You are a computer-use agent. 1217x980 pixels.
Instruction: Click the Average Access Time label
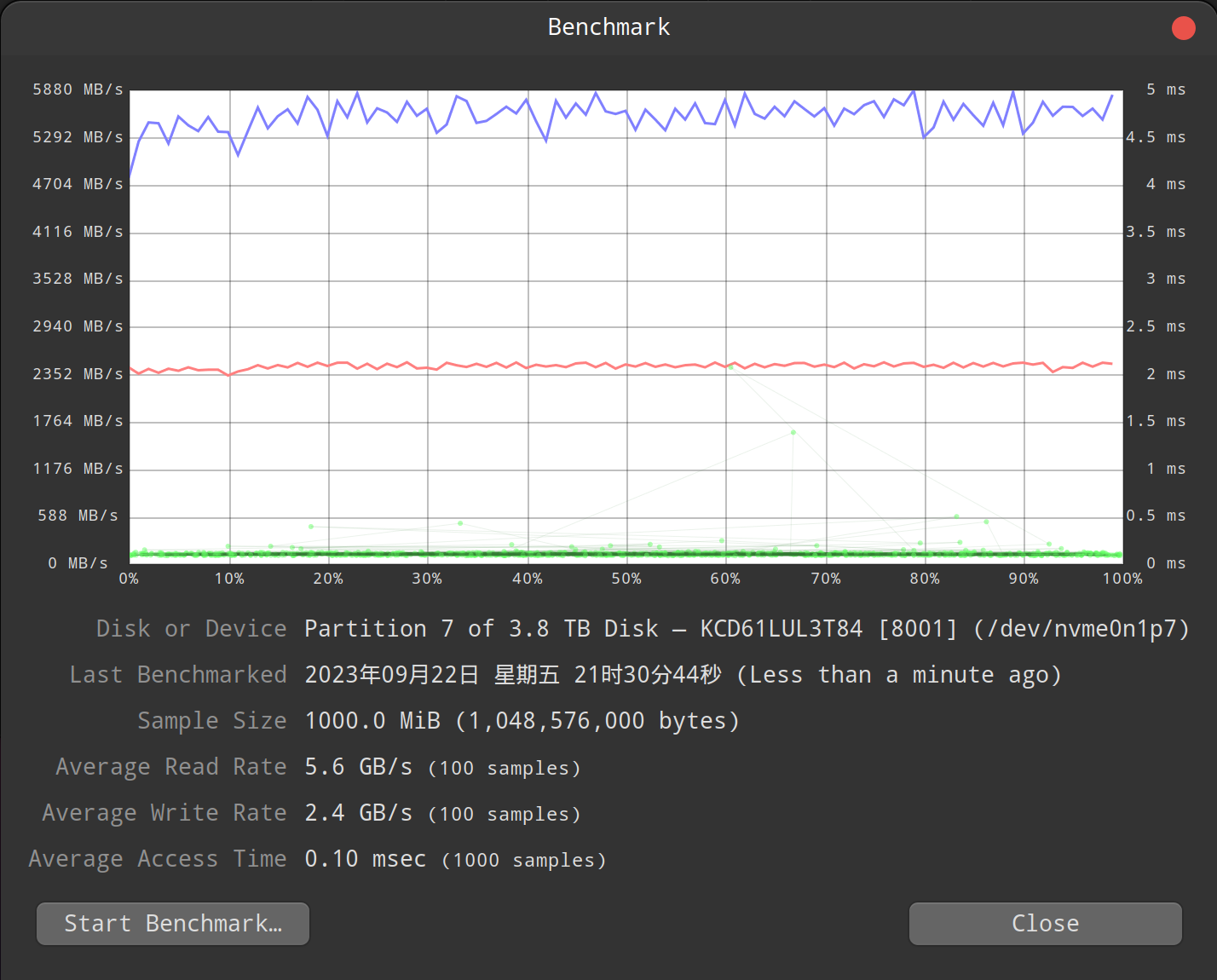(157, 859)
